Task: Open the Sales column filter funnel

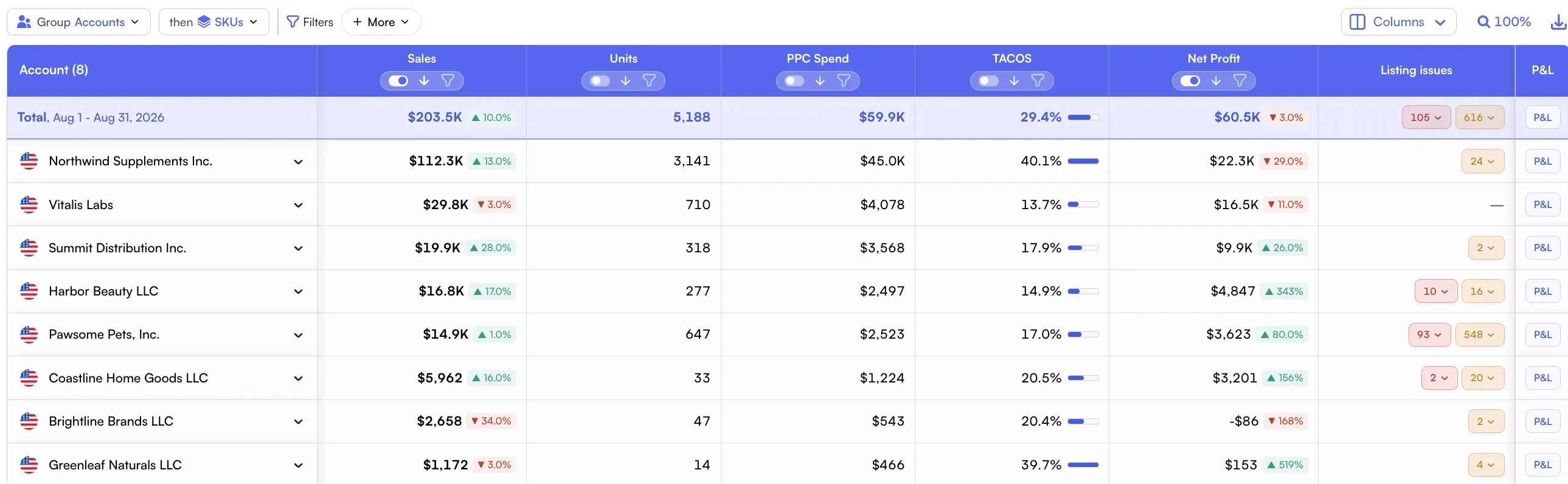Action: coord(448,80)
